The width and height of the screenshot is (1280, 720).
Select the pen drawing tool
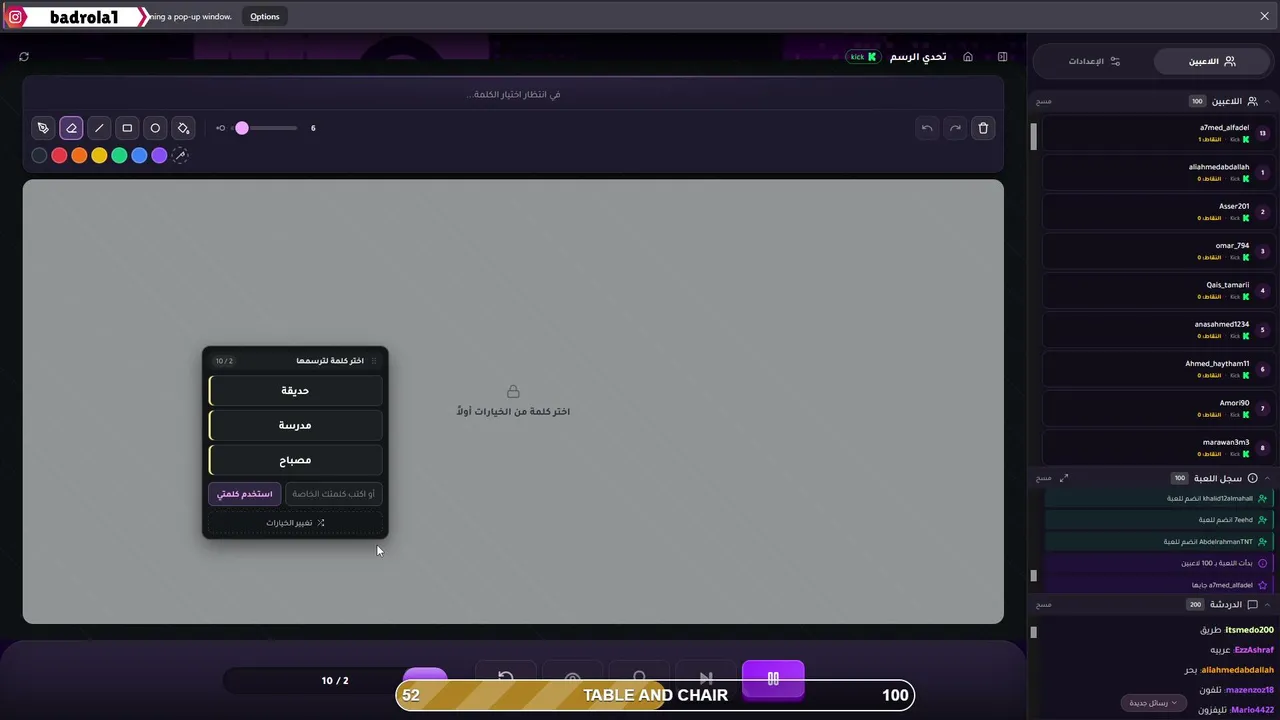point(43,128)
